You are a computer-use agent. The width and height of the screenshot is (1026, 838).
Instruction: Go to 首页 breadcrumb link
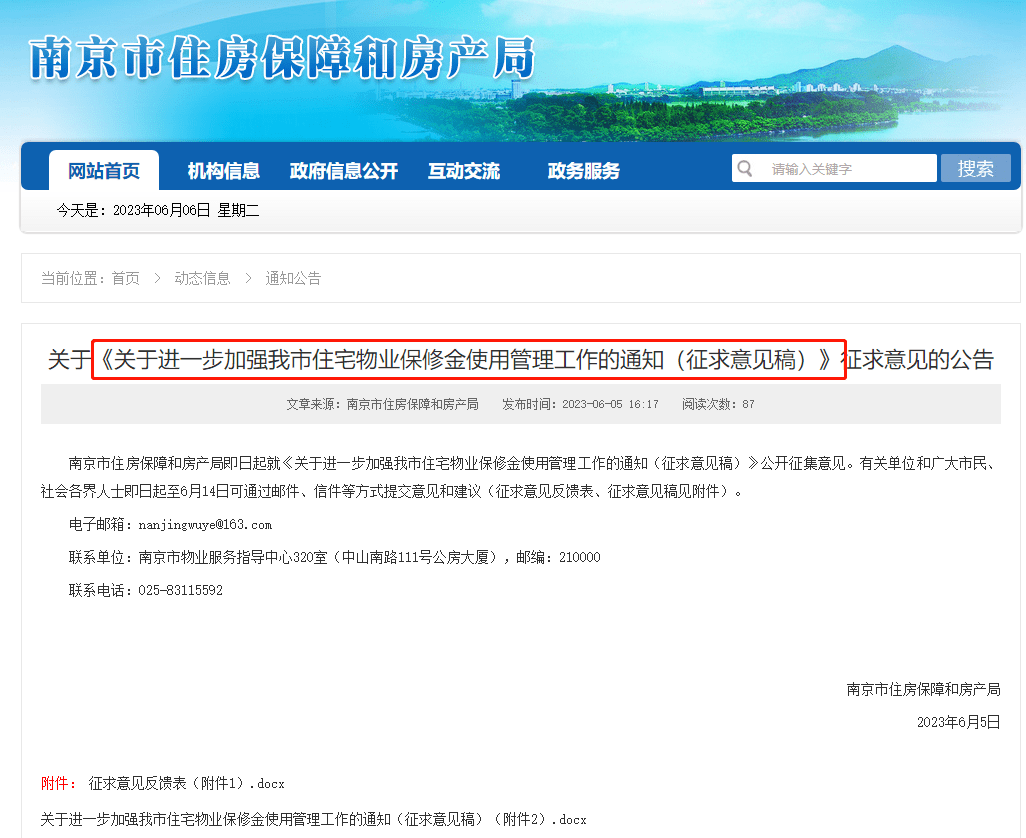click(126, 279)
